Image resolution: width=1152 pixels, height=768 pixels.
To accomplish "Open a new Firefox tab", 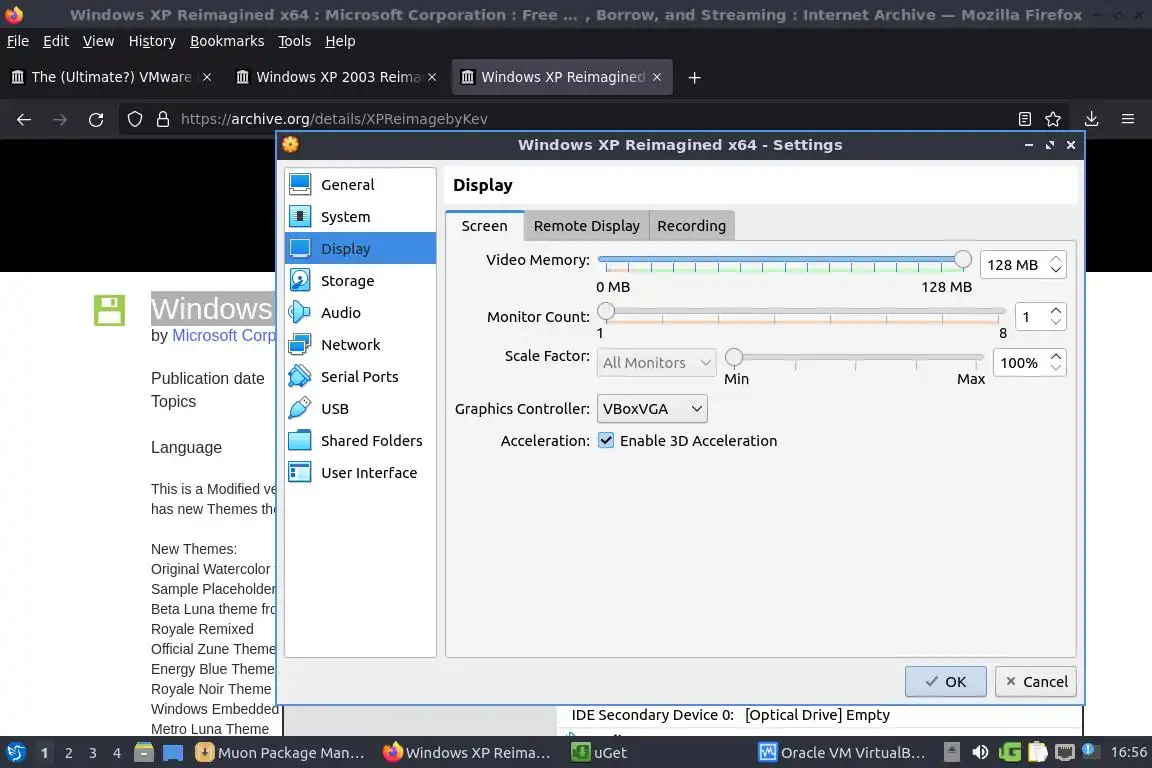I will point(694,77).
